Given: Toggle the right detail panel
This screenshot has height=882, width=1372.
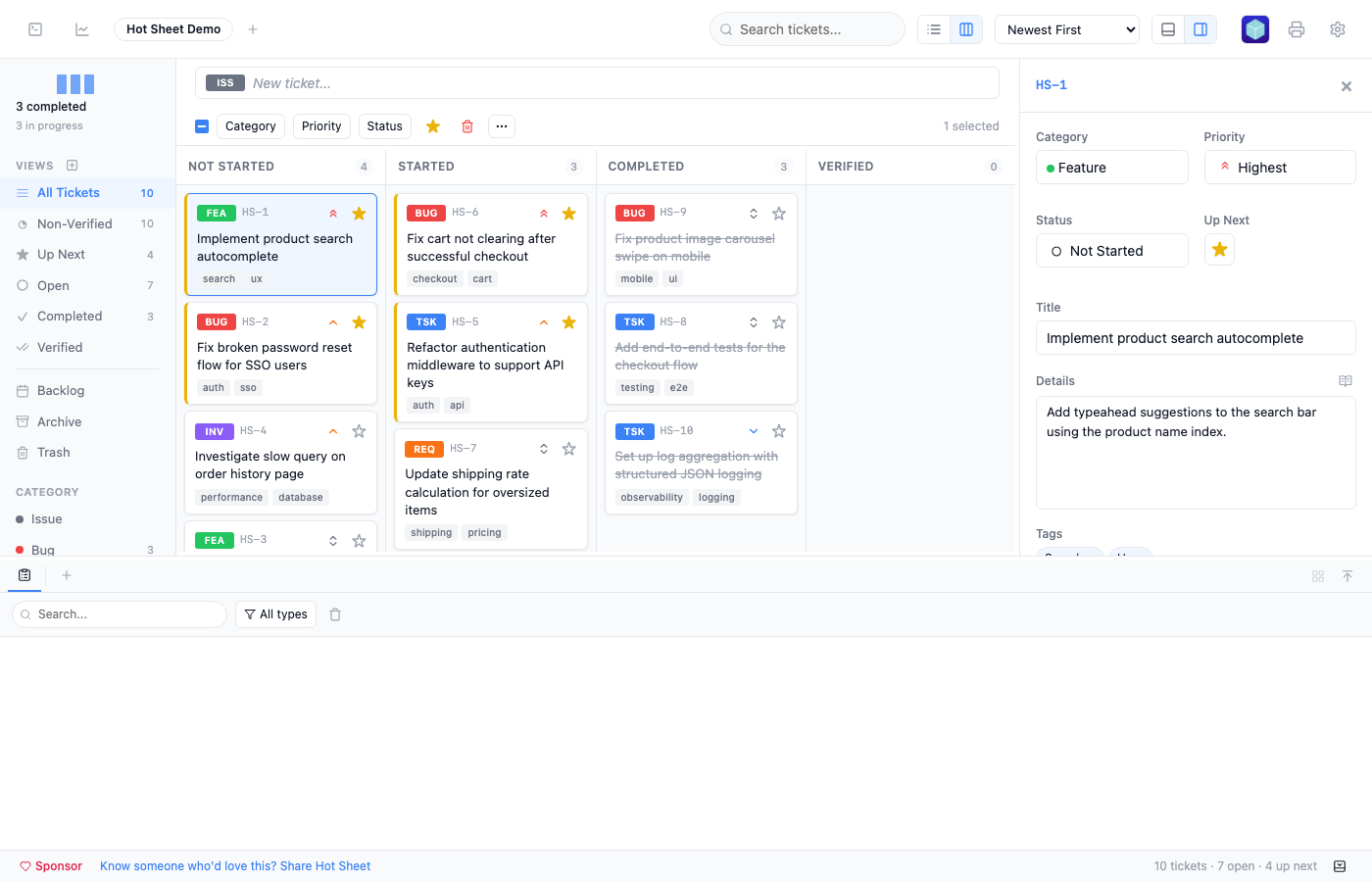Looking at the screenshot, I should (x=1200, y=29).
